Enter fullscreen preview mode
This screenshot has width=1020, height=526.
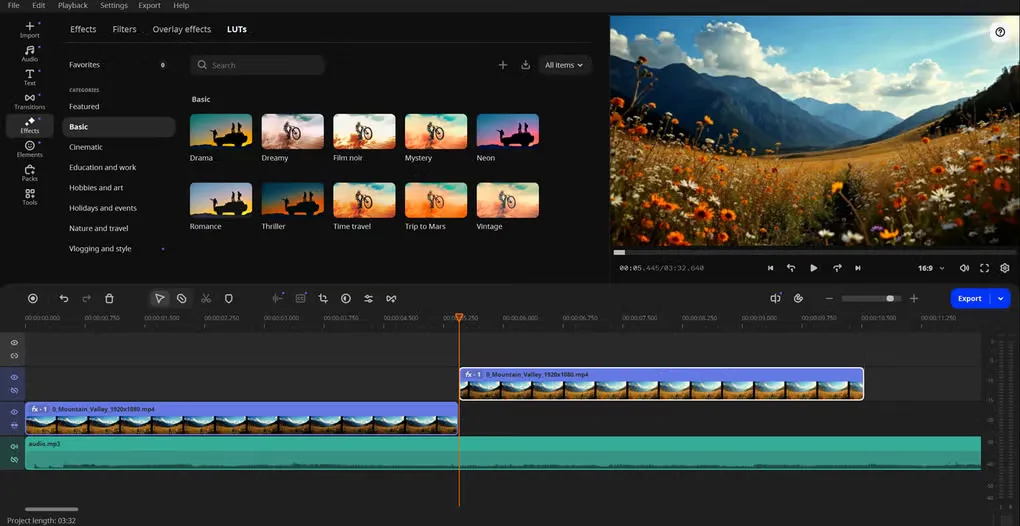click(x=984, y=268)
